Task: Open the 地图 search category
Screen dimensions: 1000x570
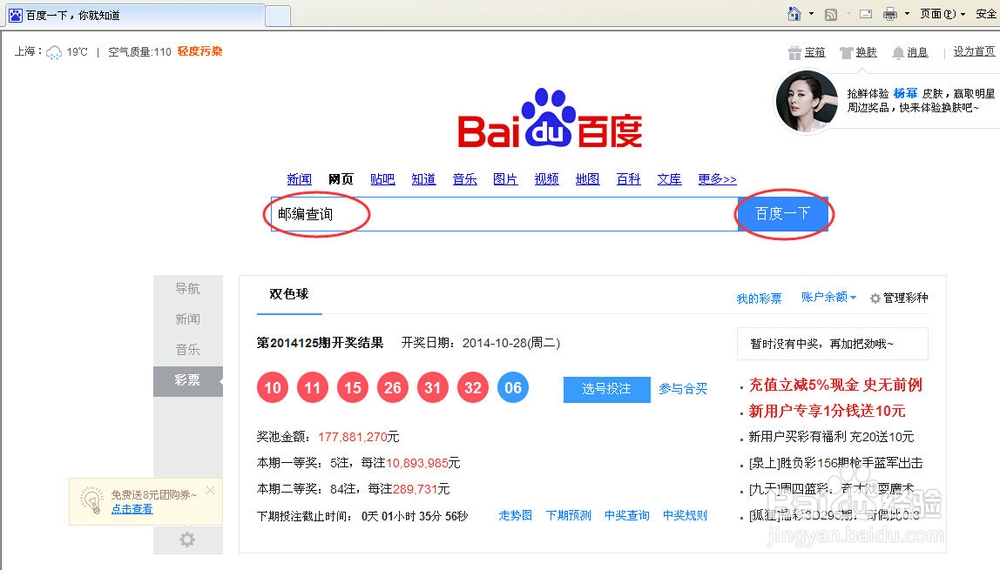Action: tap(587, 179)
